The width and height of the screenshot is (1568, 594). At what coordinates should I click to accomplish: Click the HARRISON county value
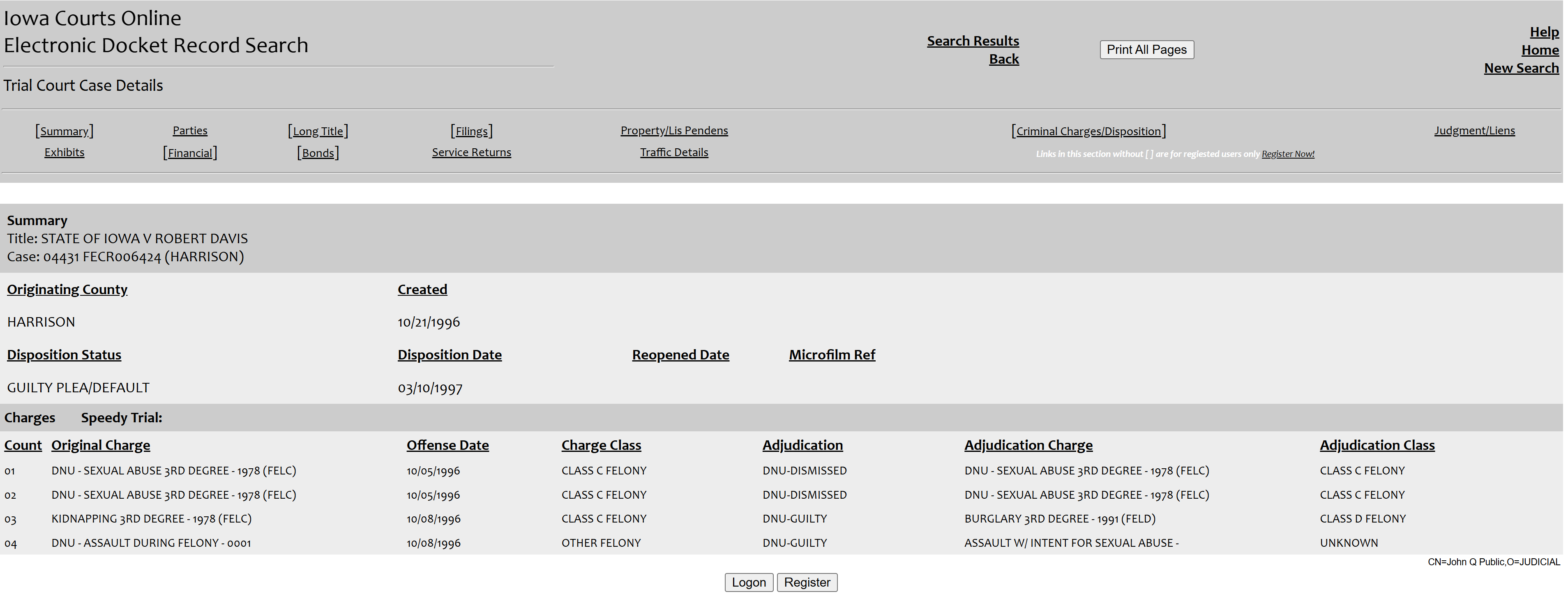(x=41, y=322)
